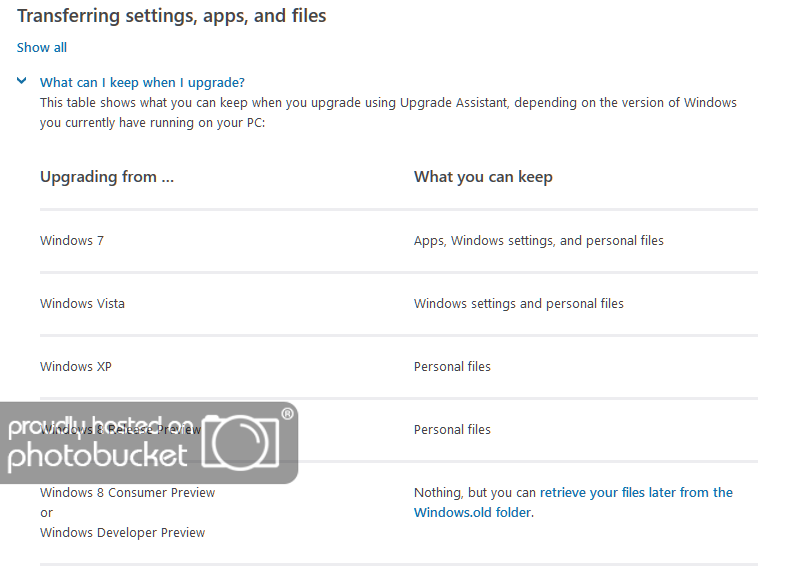
Task: Select the 'Upgrading from ...' column header
Action: tap(107, 177)
